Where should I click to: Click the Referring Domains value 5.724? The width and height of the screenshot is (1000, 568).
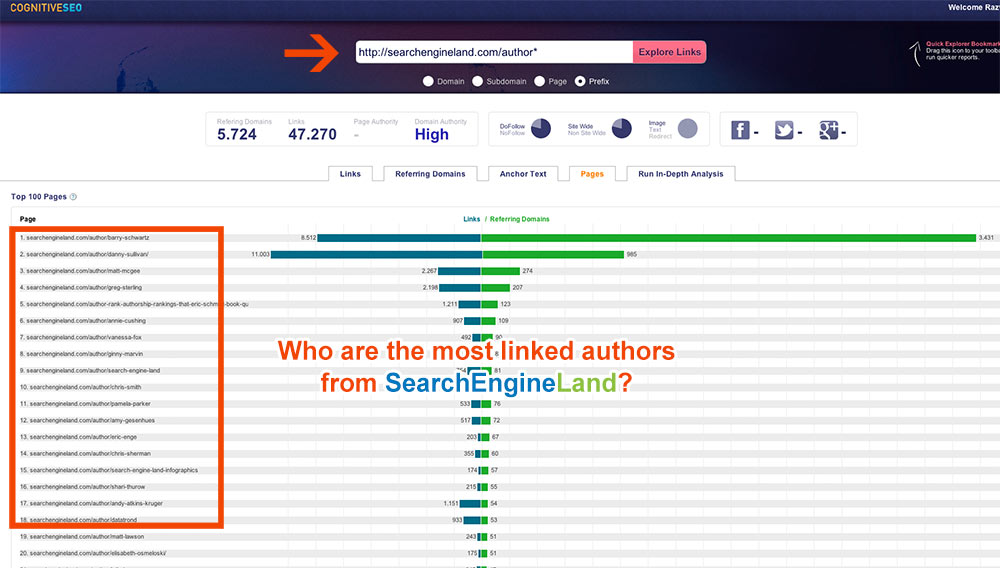[237, 134]
